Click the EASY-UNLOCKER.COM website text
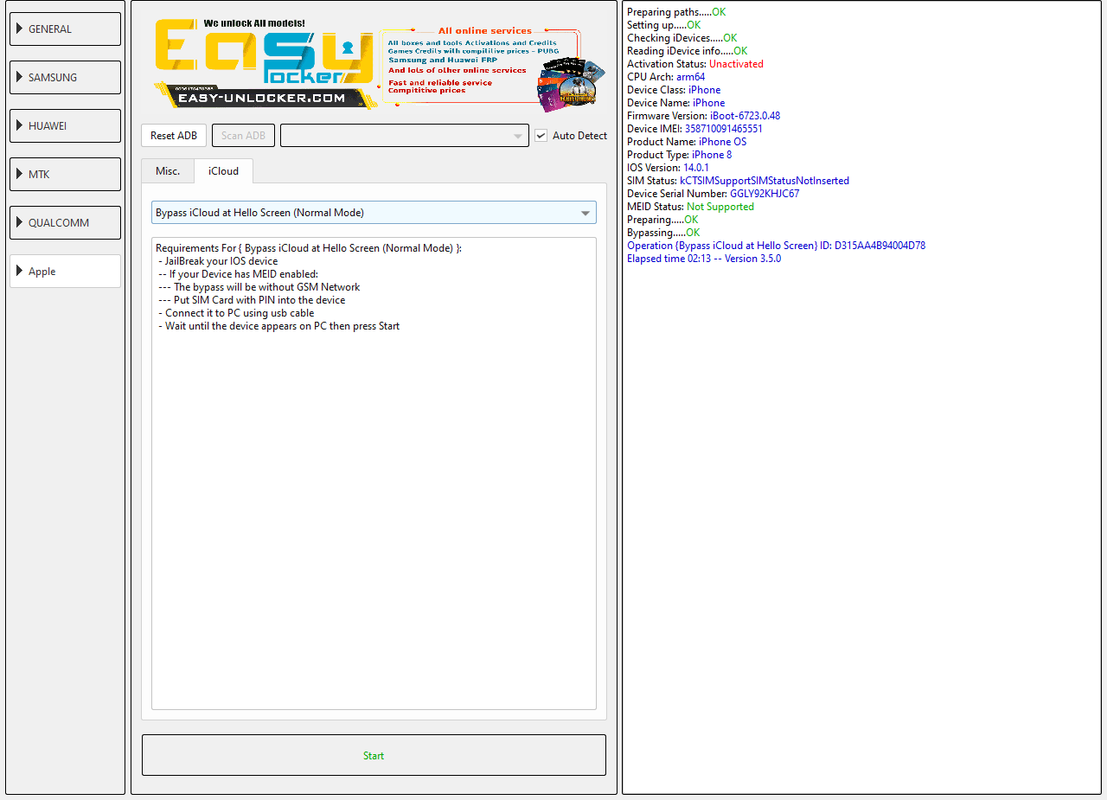 pyautogui.click(x=261, y=98)
